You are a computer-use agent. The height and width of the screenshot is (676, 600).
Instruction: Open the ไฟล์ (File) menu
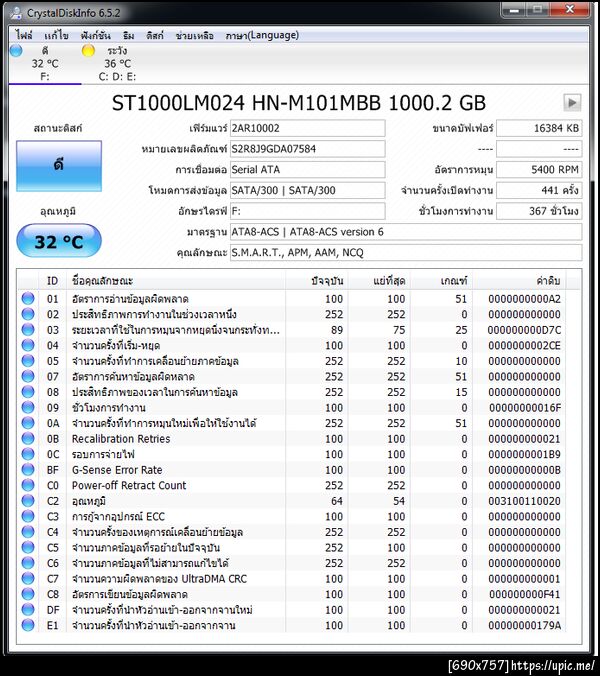(x=24, y=35)
